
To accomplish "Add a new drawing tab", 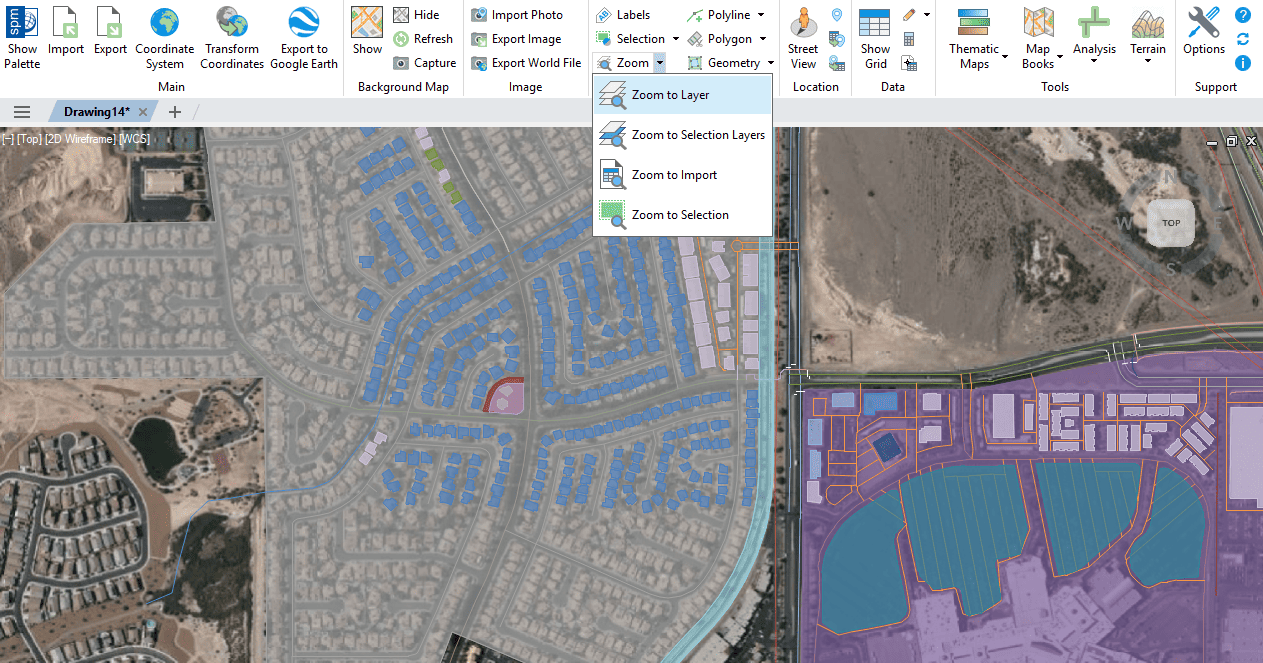I will [x=175, y=112].
